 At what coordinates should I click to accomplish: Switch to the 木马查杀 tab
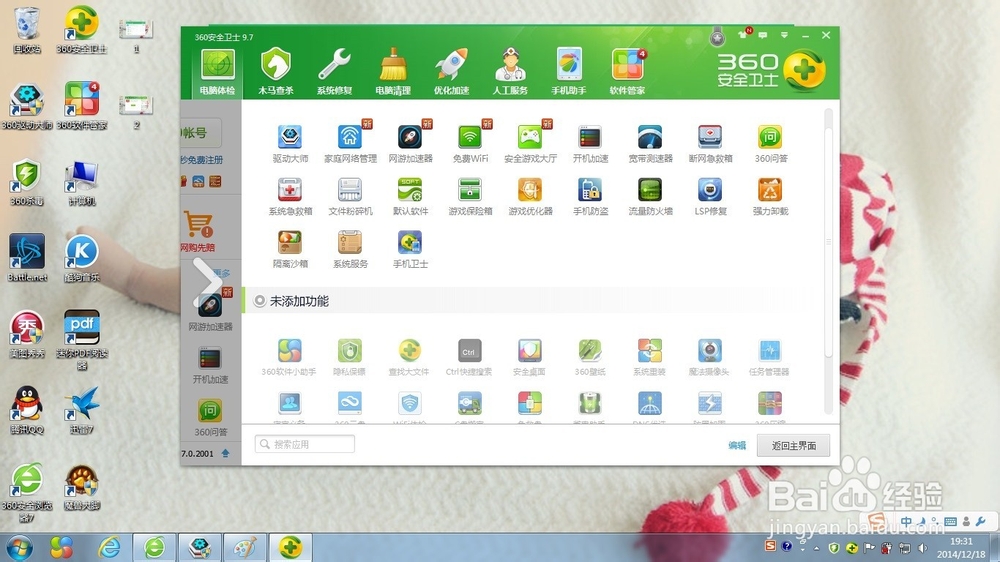coord(276,73)
